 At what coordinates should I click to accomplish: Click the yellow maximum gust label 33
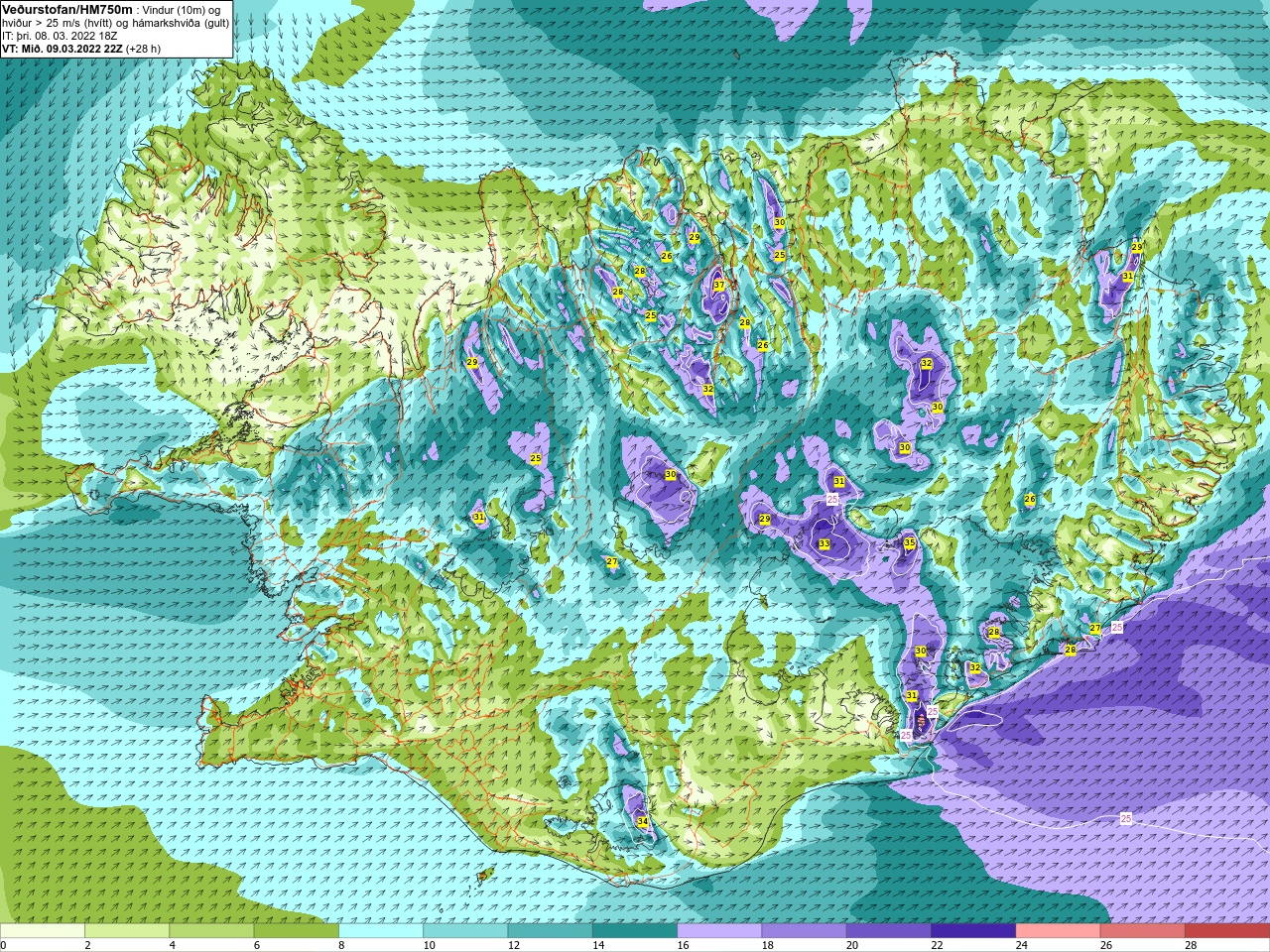(825, 543)
